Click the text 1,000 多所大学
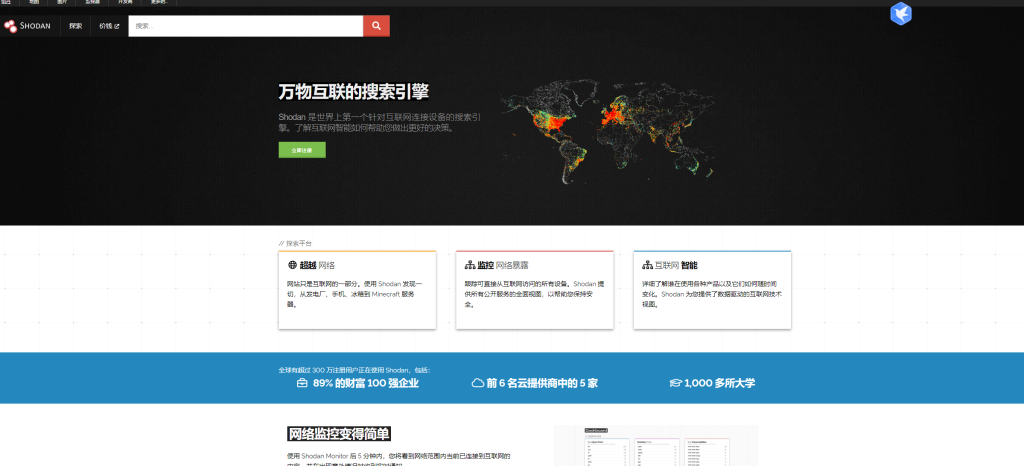Screen dimensions: 1024x466 coord(720,383)
